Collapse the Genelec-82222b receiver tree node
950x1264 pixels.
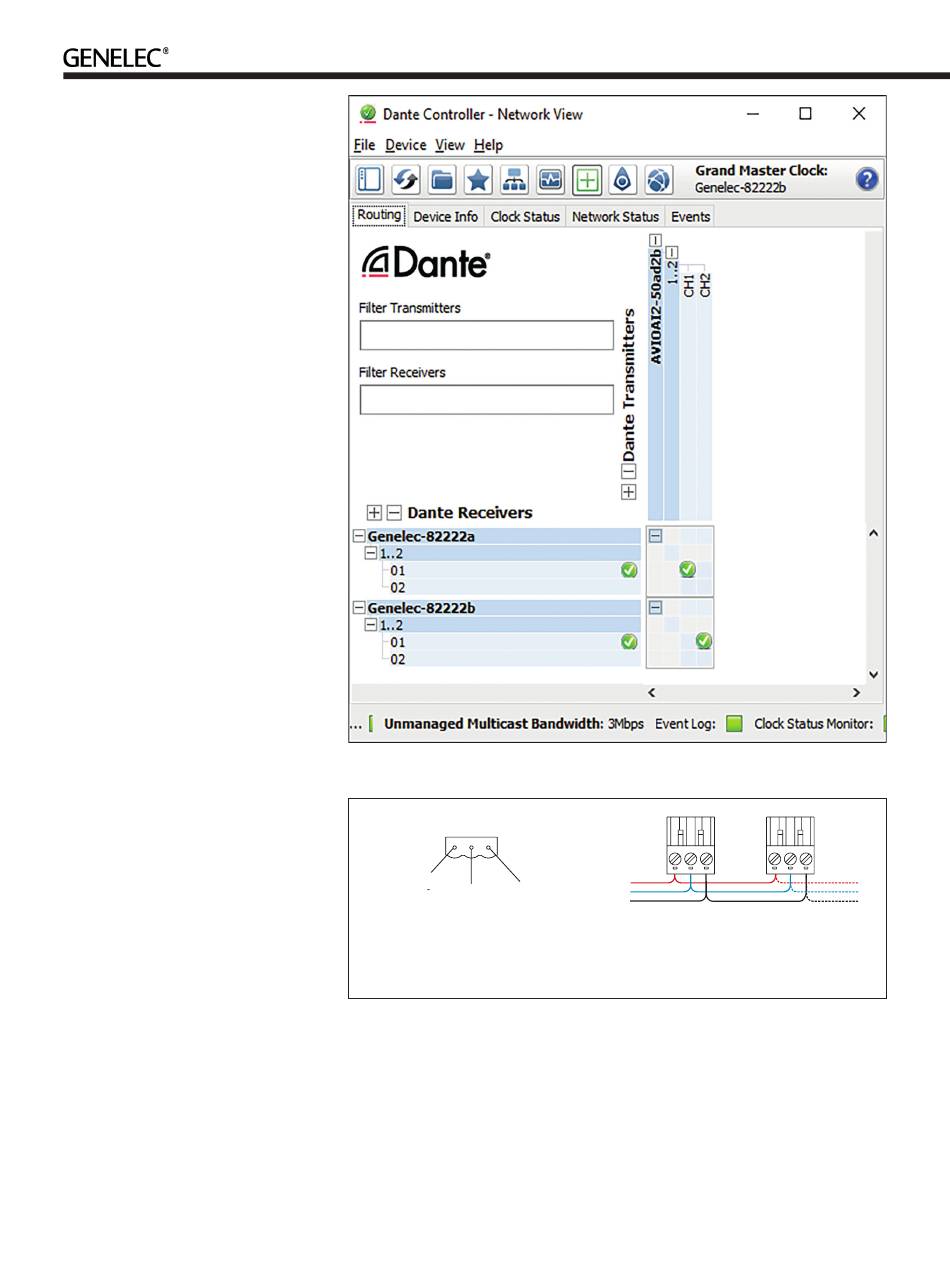359,608
